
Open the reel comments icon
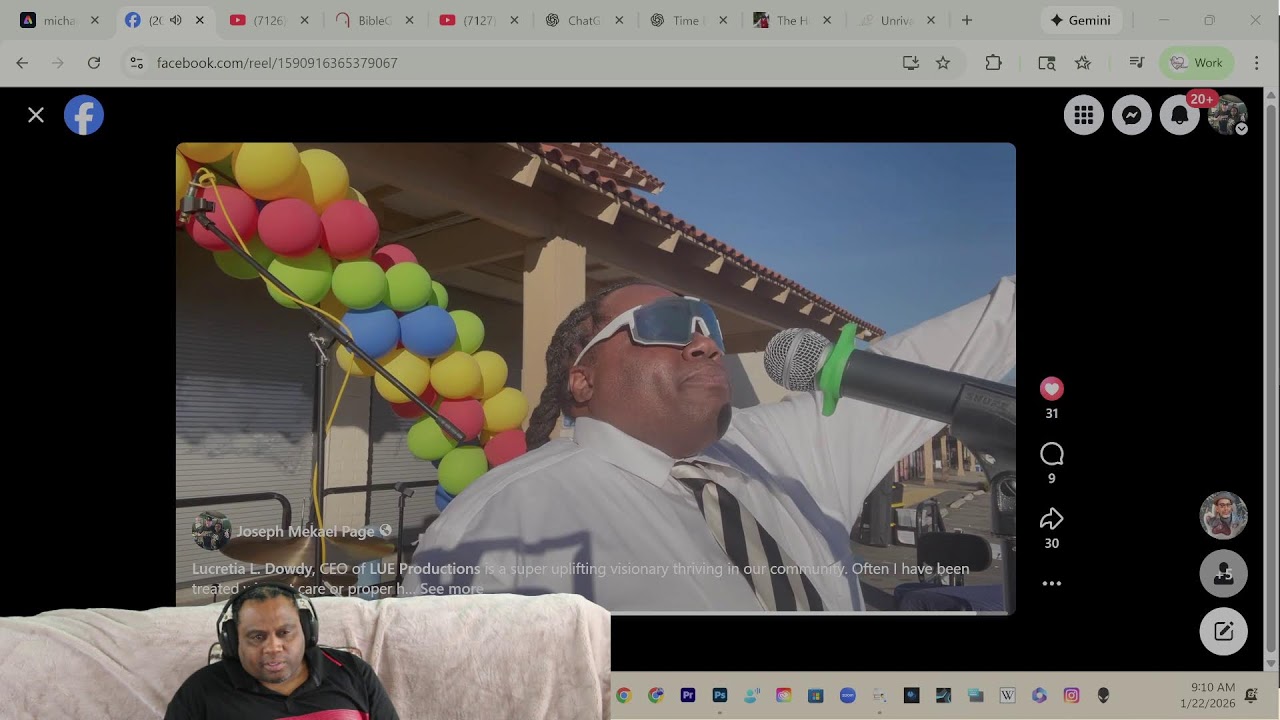click(1051, 454)
